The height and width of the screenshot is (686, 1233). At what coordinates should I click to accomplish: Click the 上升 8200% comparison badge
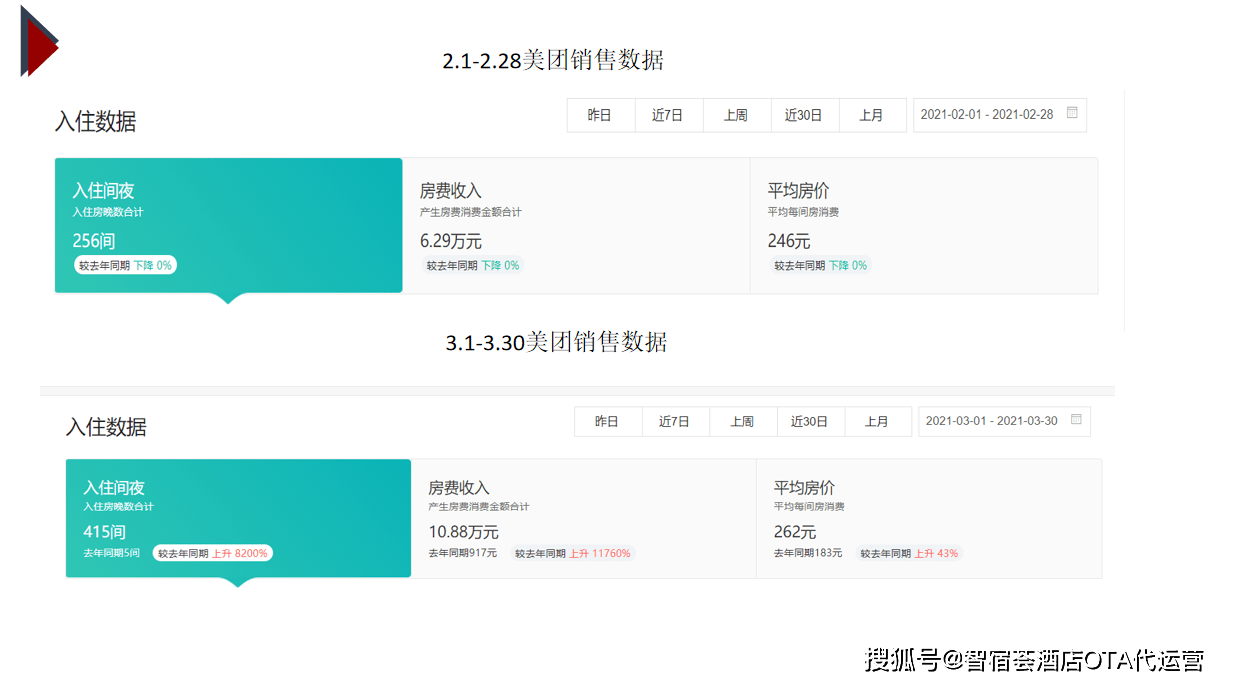coord(212,553)
